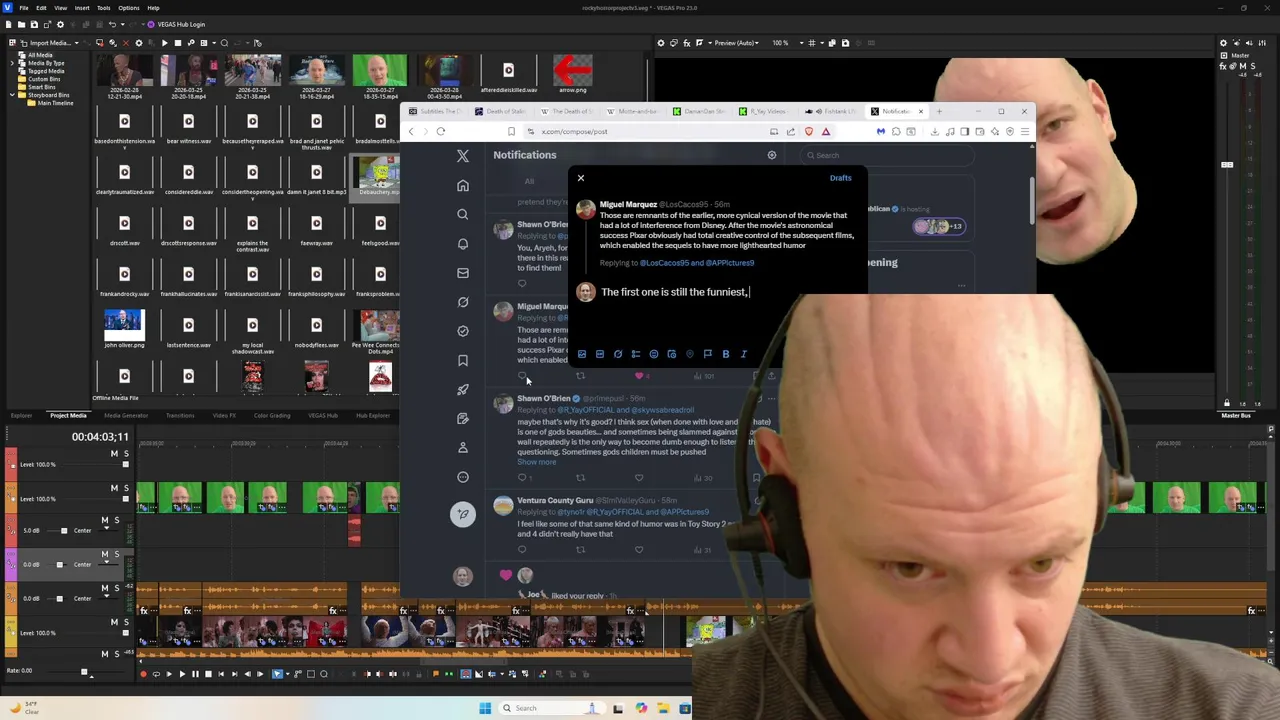Add a GIF to the reply composer
Screen dimensions: 1280x720
click(x=600, y=354)
